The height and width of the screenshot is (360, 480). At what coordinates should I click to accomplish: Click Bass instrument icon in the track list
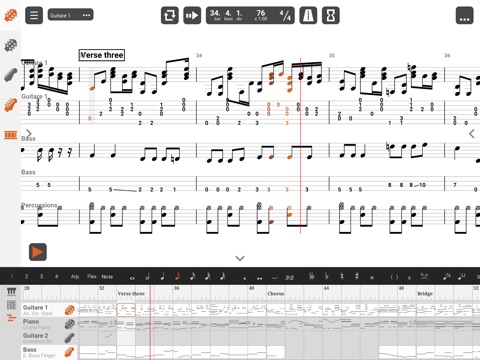pyautogui.click(x=69, y=352)
